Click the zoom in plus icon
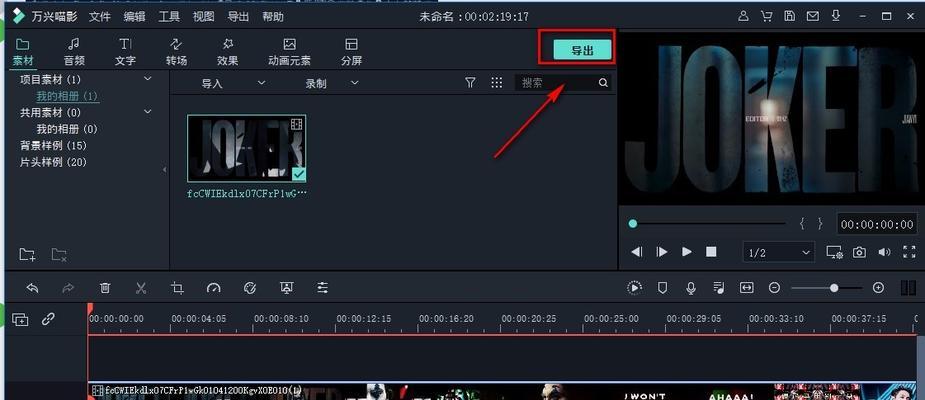Screen dimensions: 925x400 tap(878, 287)
